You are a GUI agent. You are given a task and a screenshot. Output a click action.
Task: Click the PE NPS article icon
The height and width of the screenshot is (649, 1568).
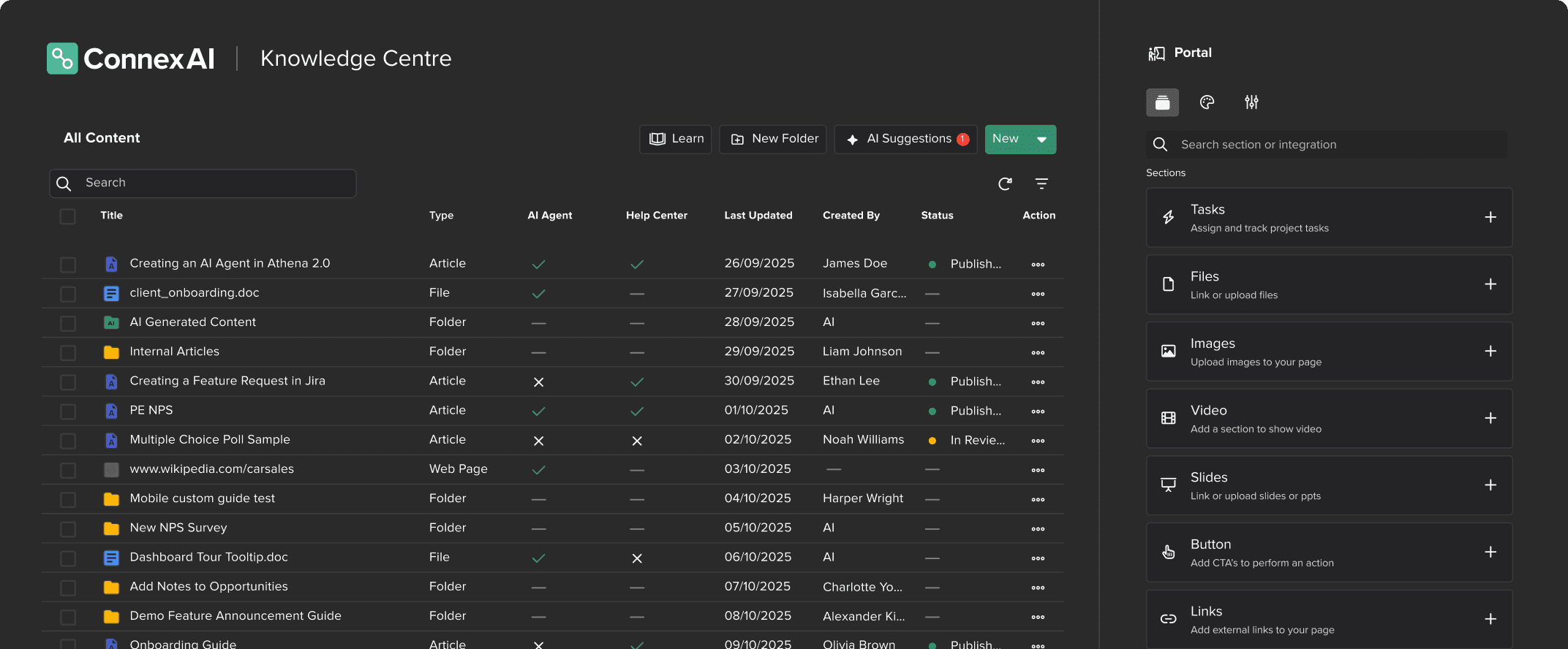pos(111,411)
